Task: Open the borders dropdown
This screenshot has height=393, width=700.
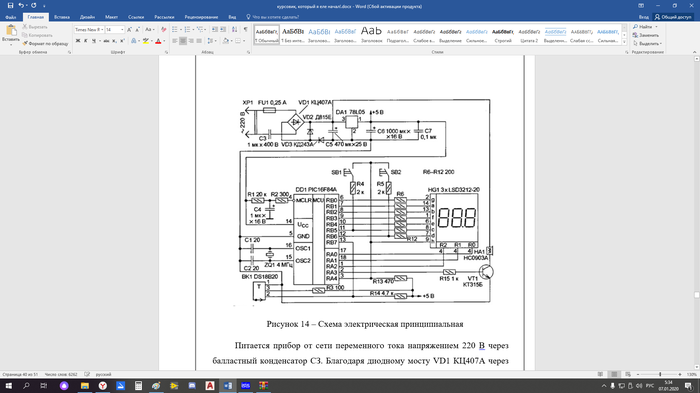Action: tap(243, 41)
